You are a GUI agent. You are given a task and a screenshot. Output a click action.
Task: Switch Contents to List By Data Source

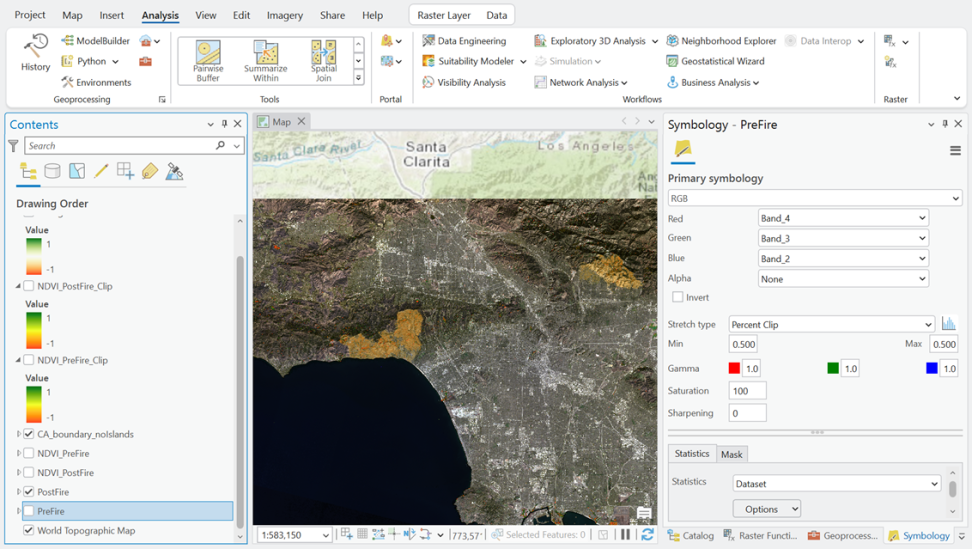(53, 172)
